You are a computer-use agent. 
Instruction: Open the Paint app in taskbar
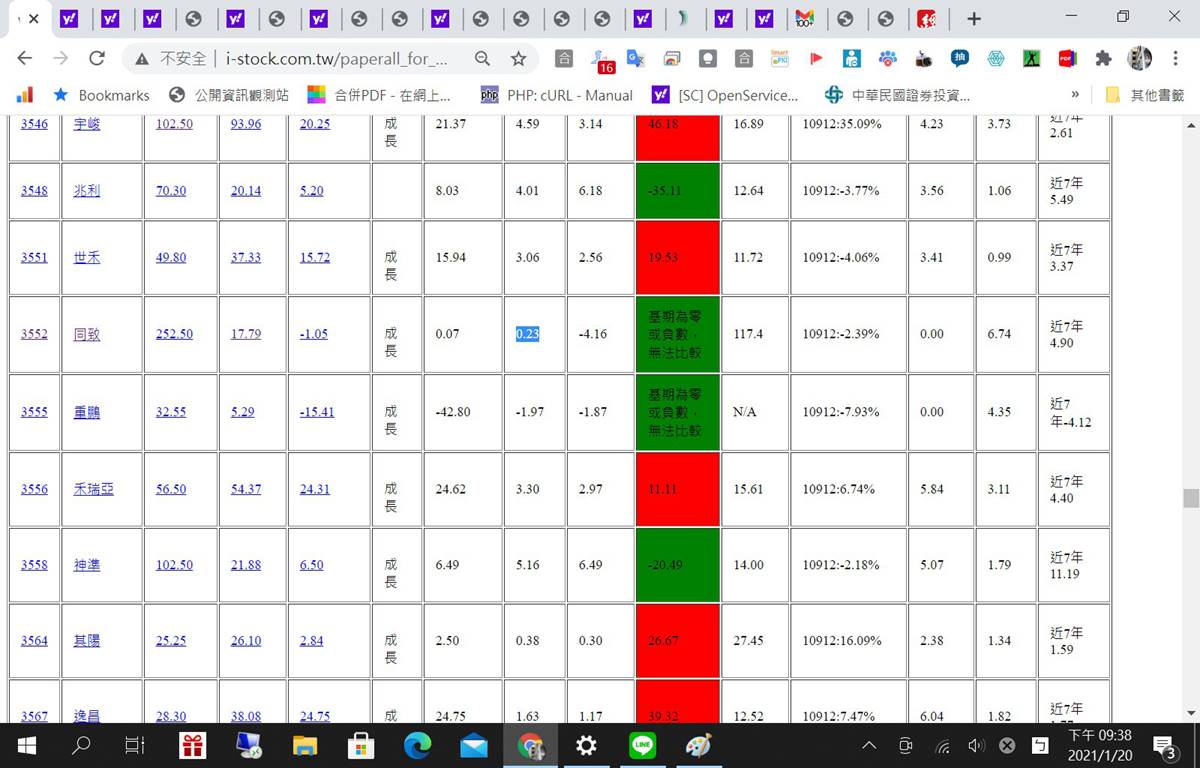coord(698,746)
